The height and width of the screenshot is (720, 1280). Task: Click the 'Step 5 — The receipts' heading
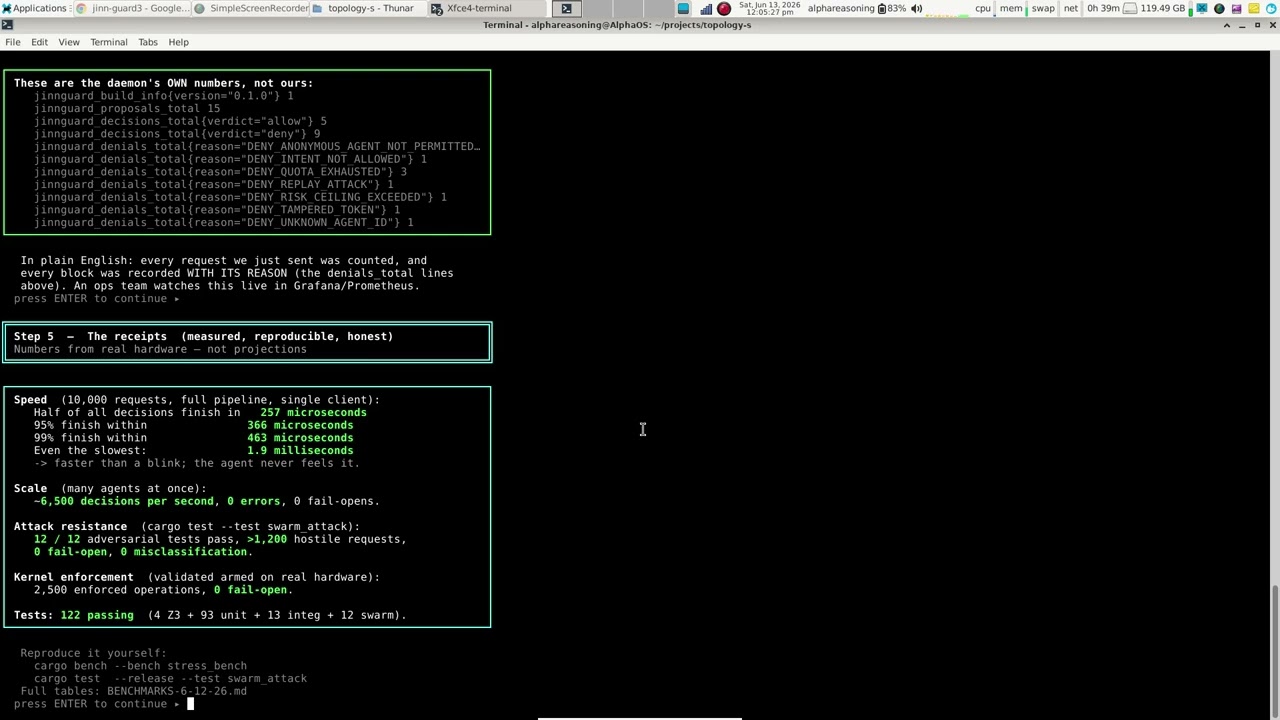click(x=203, y=336)
